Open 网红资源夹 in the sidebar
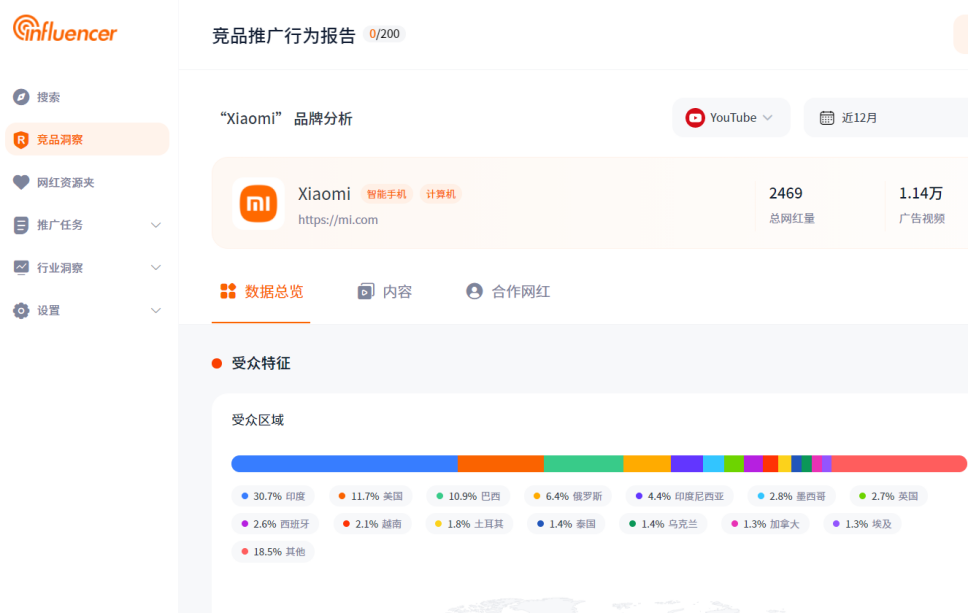The height and width of the screenshot is (613, 968). 86,182
